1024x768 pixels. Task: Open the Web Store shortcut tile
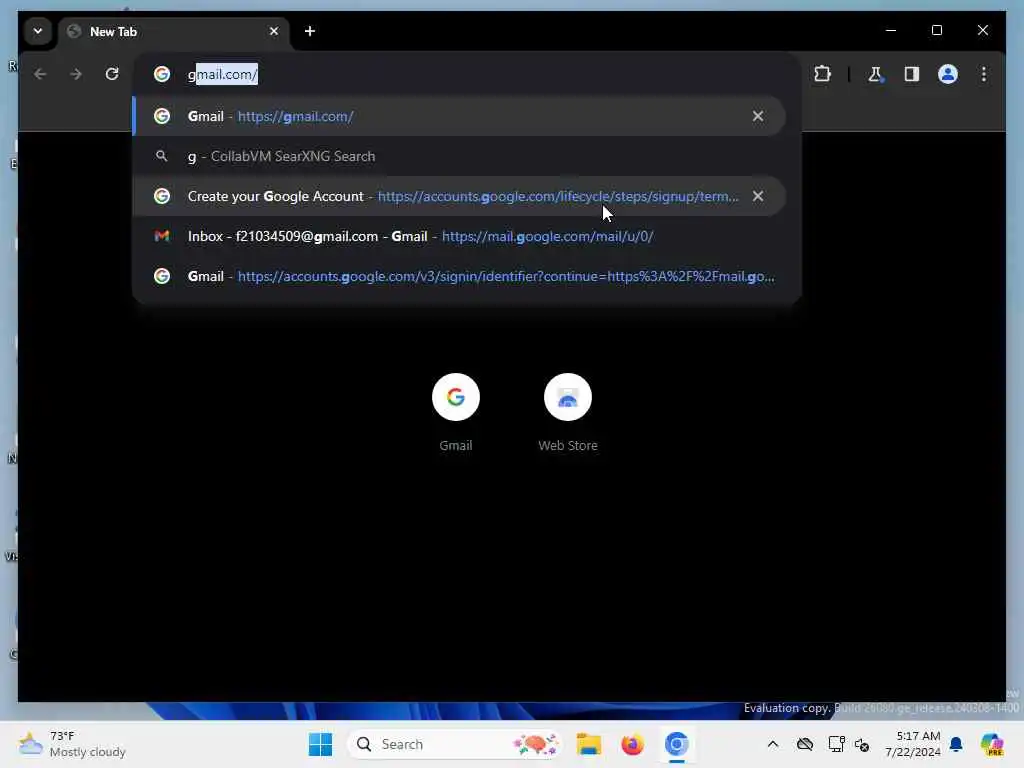coord(568,413)
